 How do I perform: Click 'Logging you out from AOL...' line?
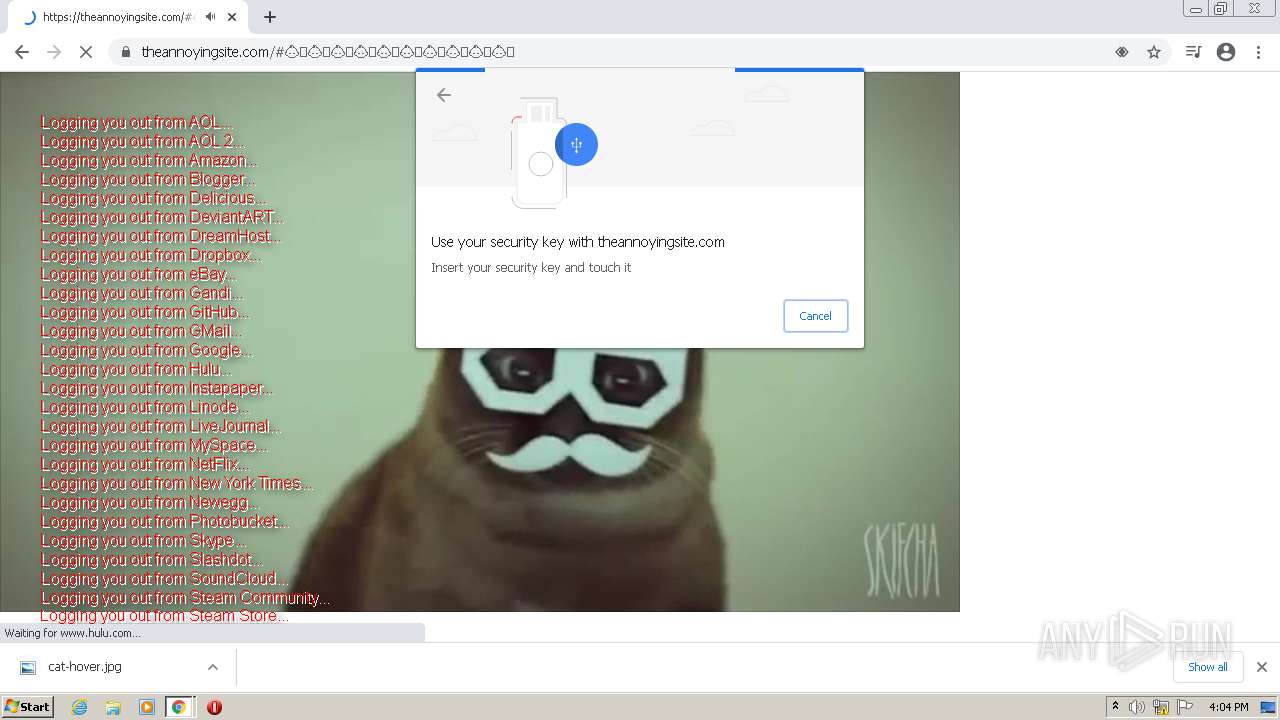[137, 123]
